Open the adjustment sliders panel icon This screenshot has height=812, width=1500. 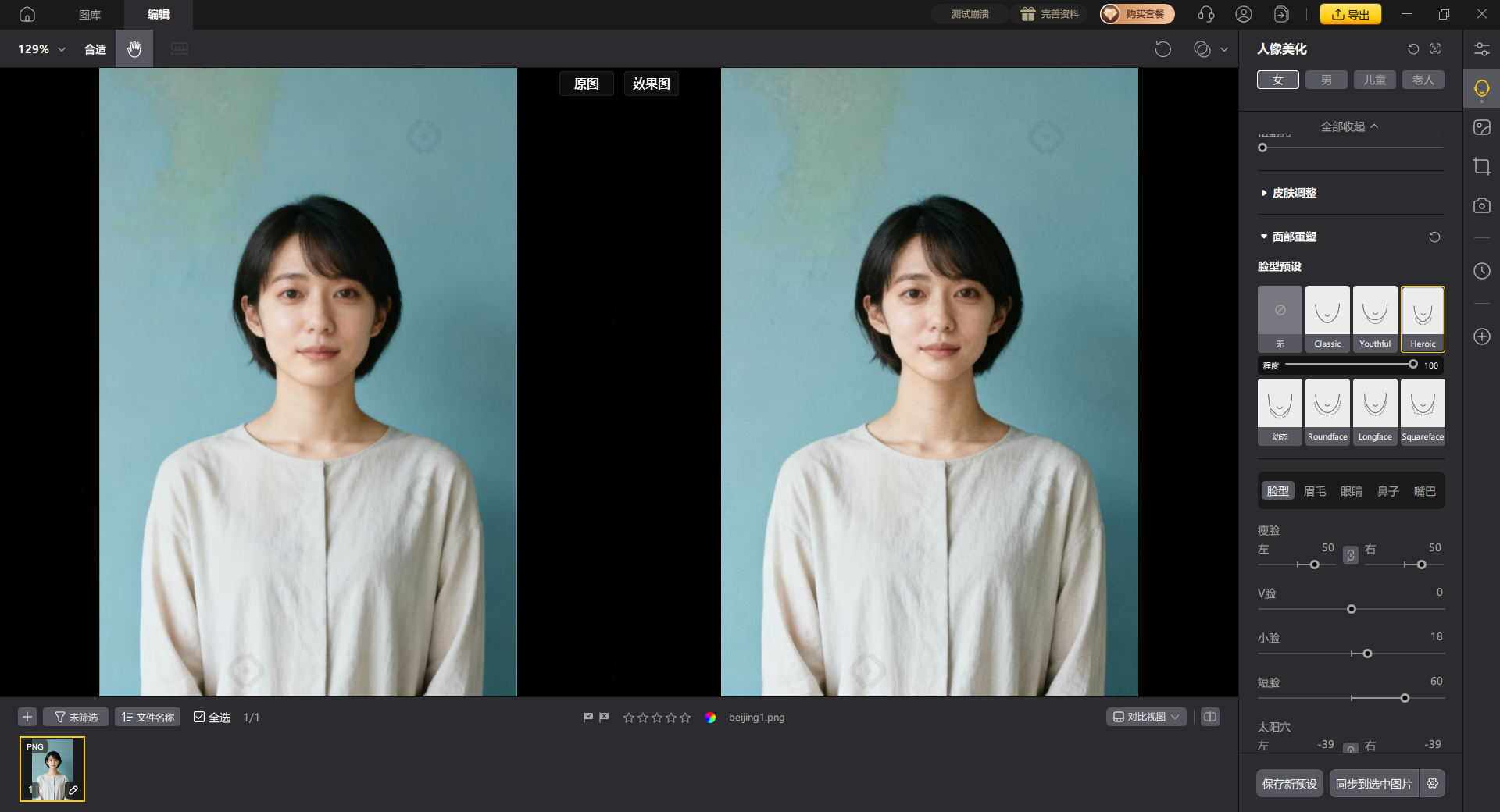[x=1481, y=49]
